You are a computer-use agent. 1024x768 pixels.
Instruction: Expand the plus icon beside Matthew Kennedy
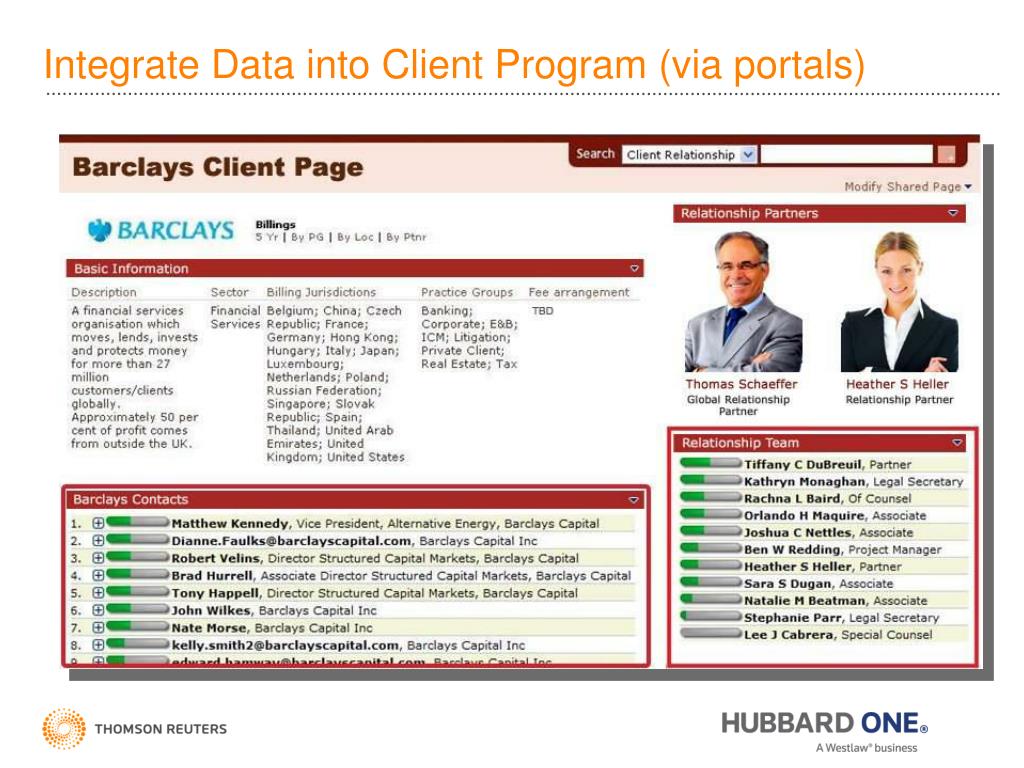click(x=98, y=523)
